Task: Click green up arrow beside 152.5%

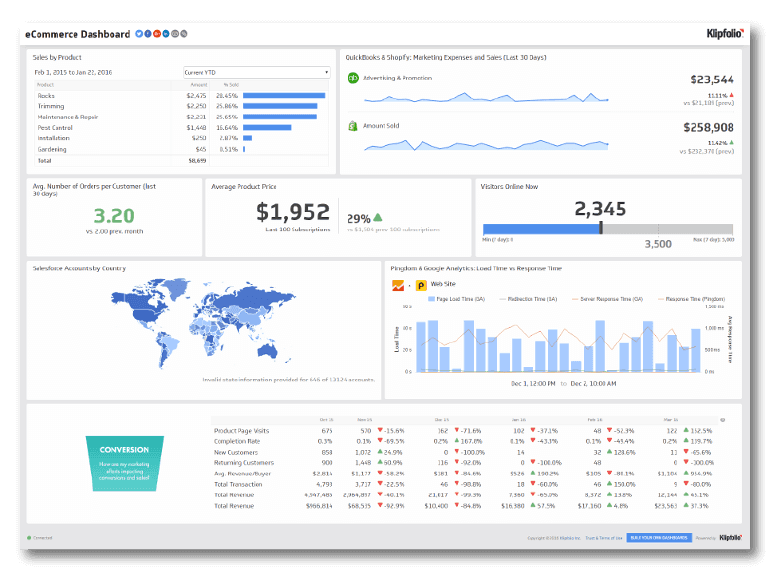Action: click(x=686, y=430)
